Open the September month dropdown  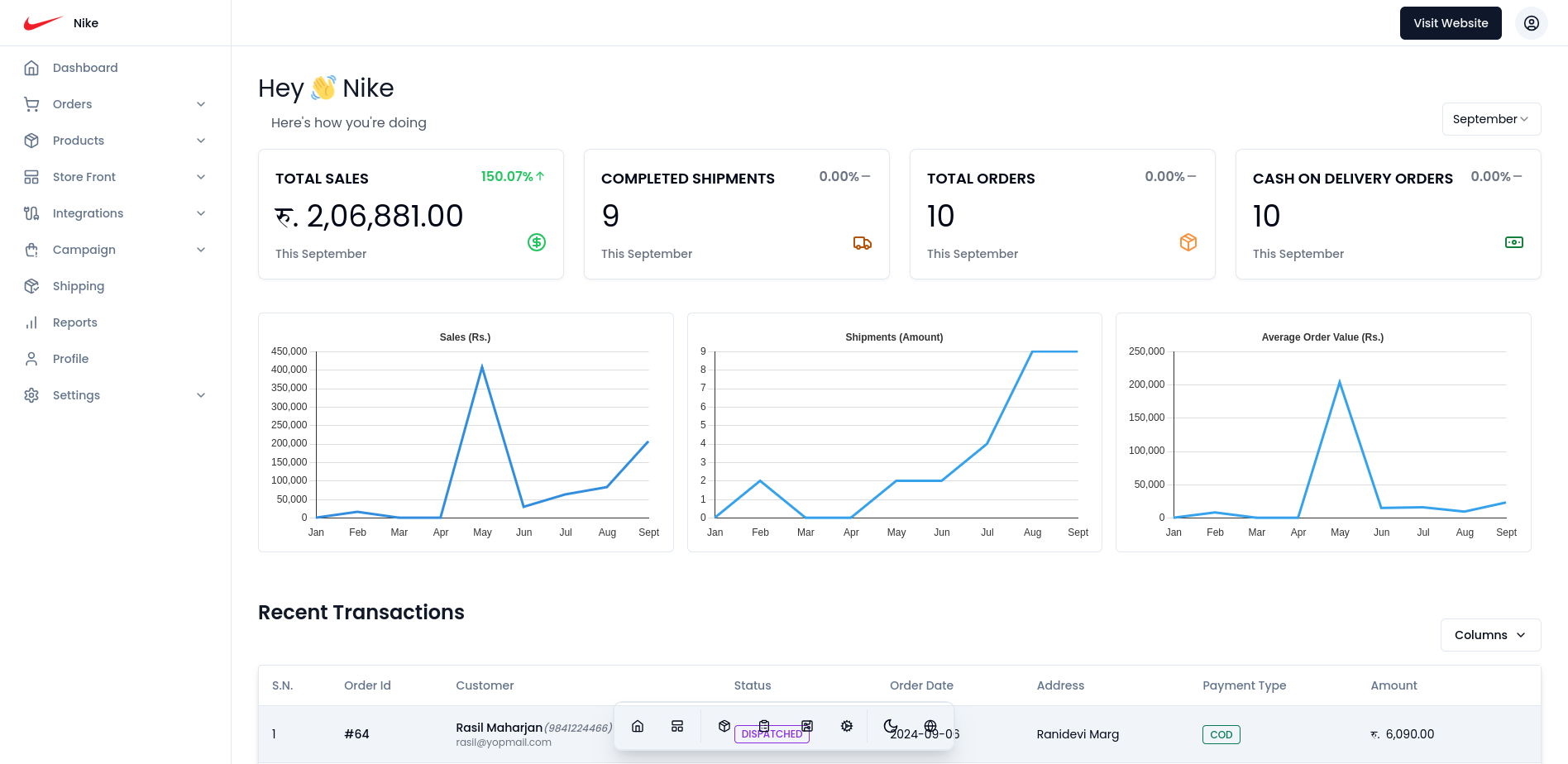pyautogui.click(x=1491, y=119)
